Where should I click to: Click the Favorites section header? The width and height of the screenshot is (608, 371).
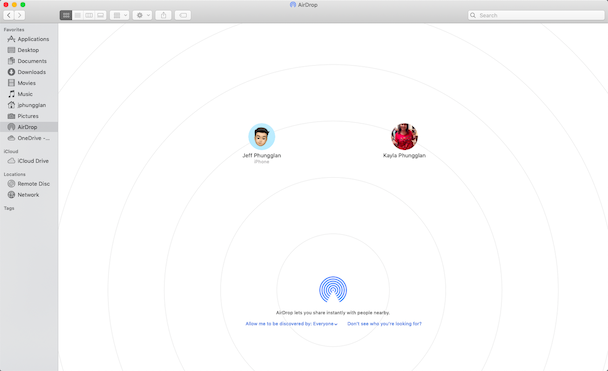coord(14,29)
